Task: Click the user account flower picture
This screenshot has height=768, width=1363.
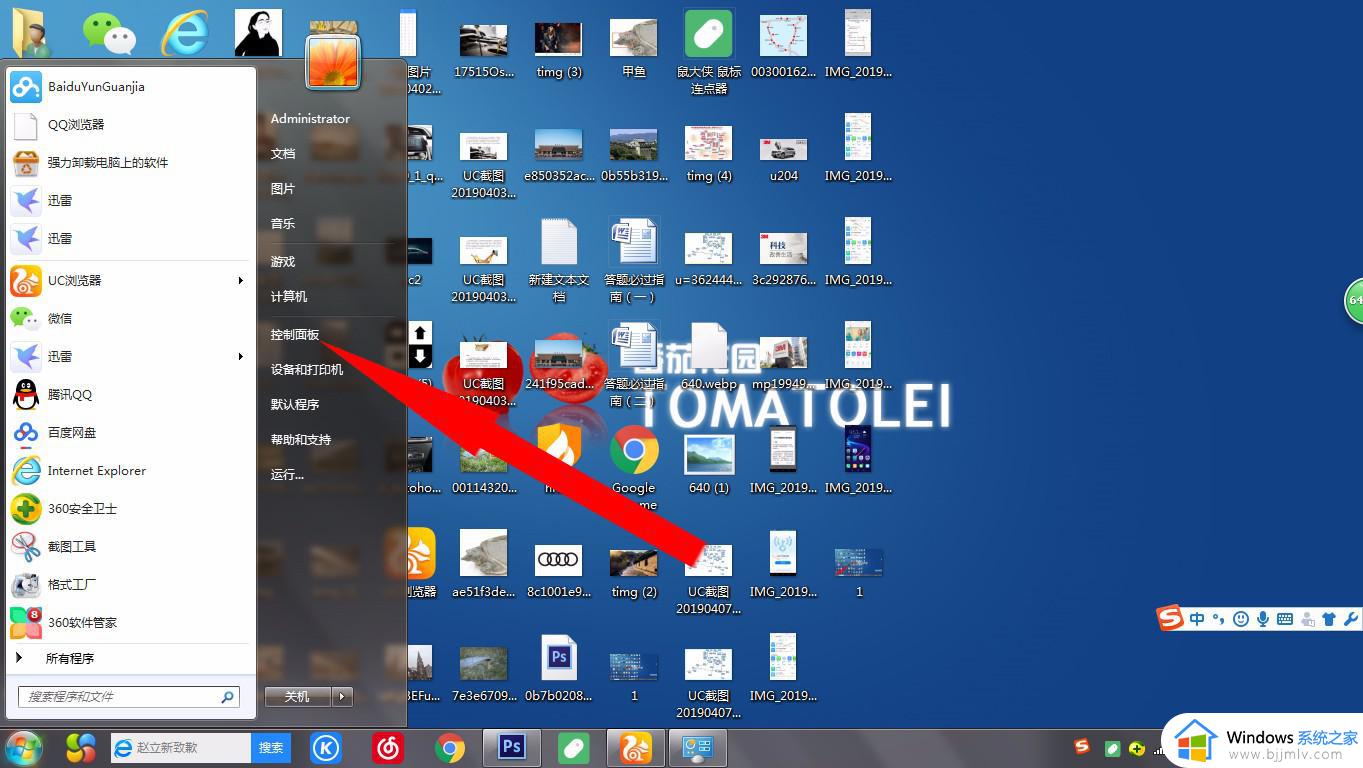Action: (x=333, y=61)
